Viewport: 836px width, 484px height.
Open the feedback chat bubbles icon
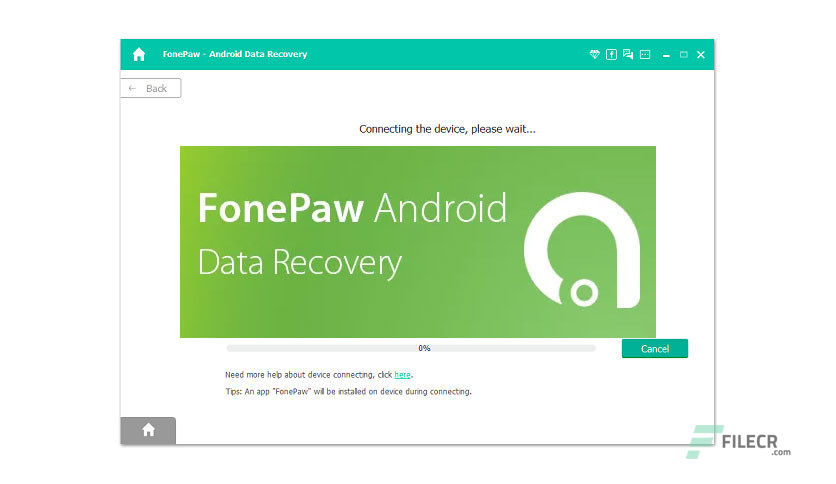(x=628, y=54)
